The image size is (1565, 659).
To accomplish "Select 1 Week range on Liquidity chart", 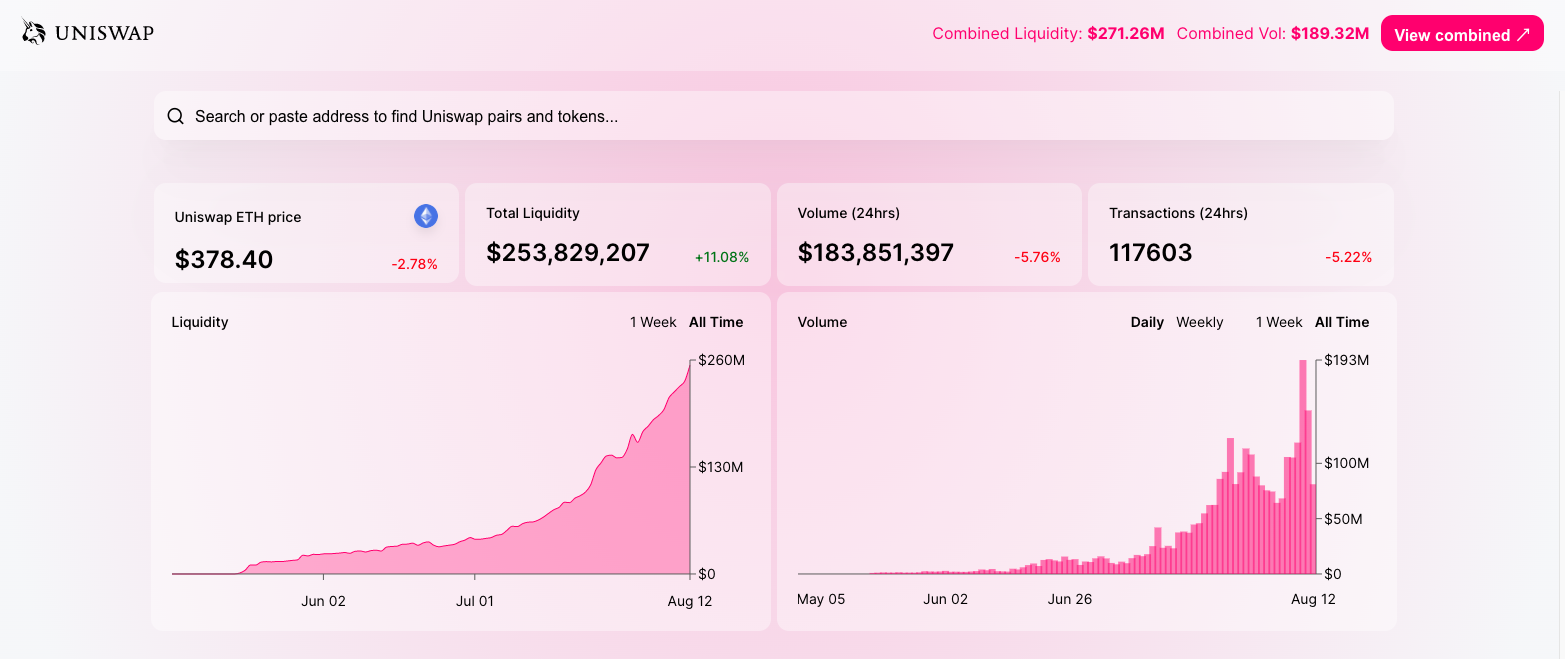I will coord(653,322).
